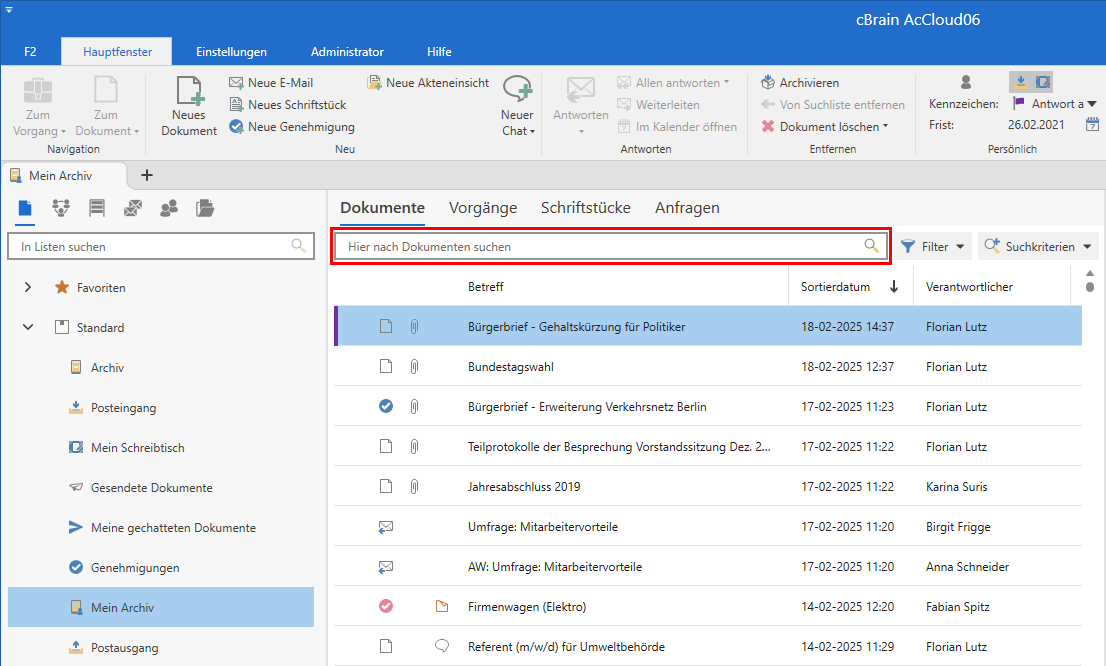Switch to the Vorgänge tab
1106x666 pixels.
[483, 208]
